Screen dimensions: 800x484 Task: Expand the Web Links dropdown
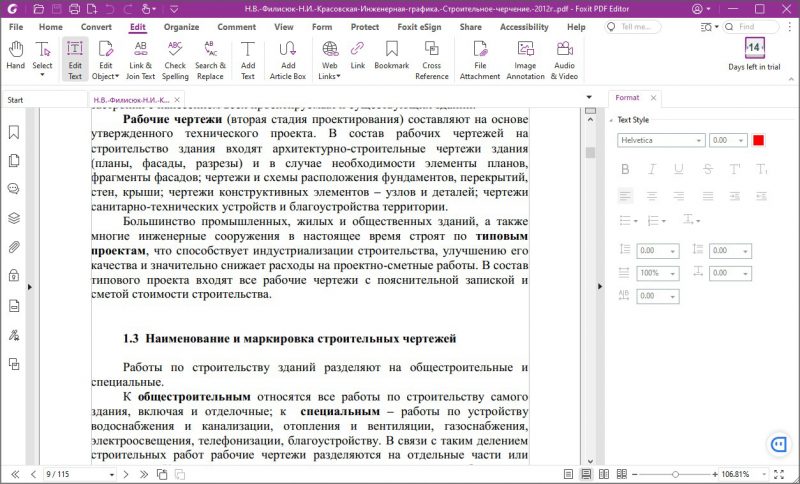[x=338, y=77]
